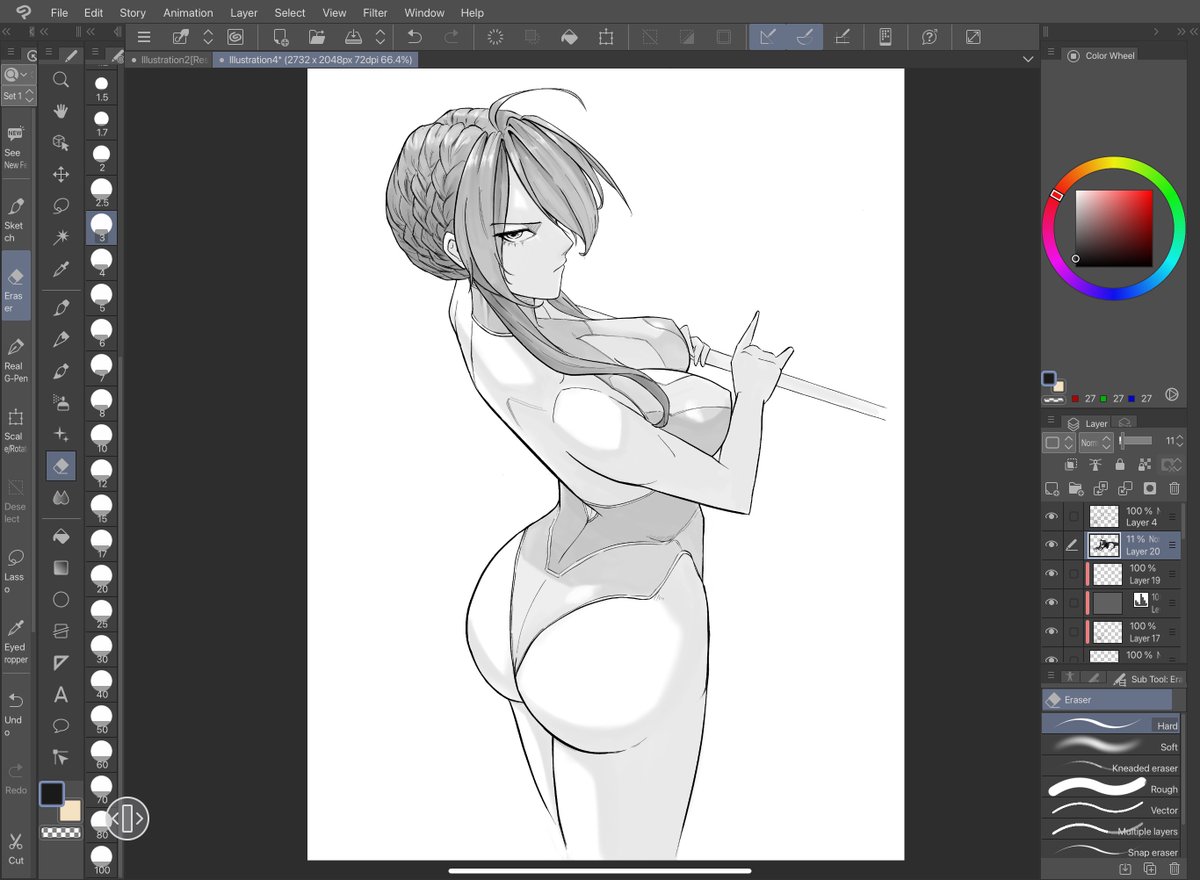This screenshot has width=1200, height=880.
Task: Click the New layer folder icon
Action: click(1076, 489)
